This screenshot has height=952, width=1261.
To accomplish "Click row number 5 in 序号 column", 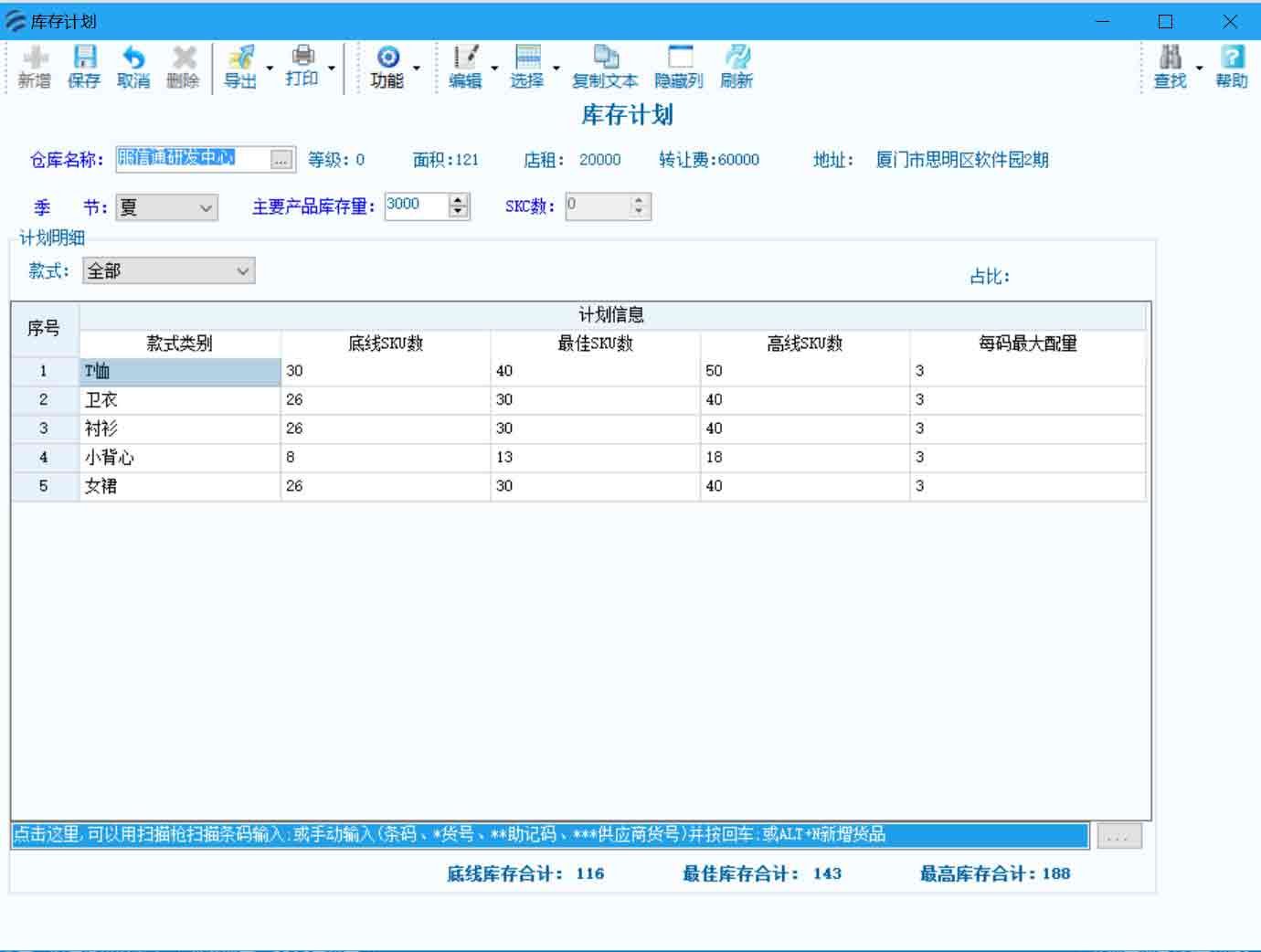I will [x=44, y=486].
